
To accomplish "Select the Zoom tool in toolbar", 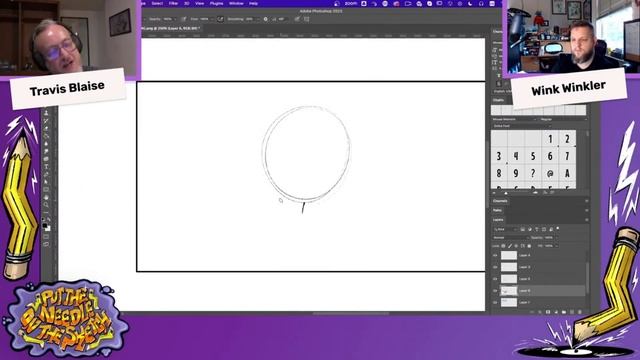I will (46, 205).
